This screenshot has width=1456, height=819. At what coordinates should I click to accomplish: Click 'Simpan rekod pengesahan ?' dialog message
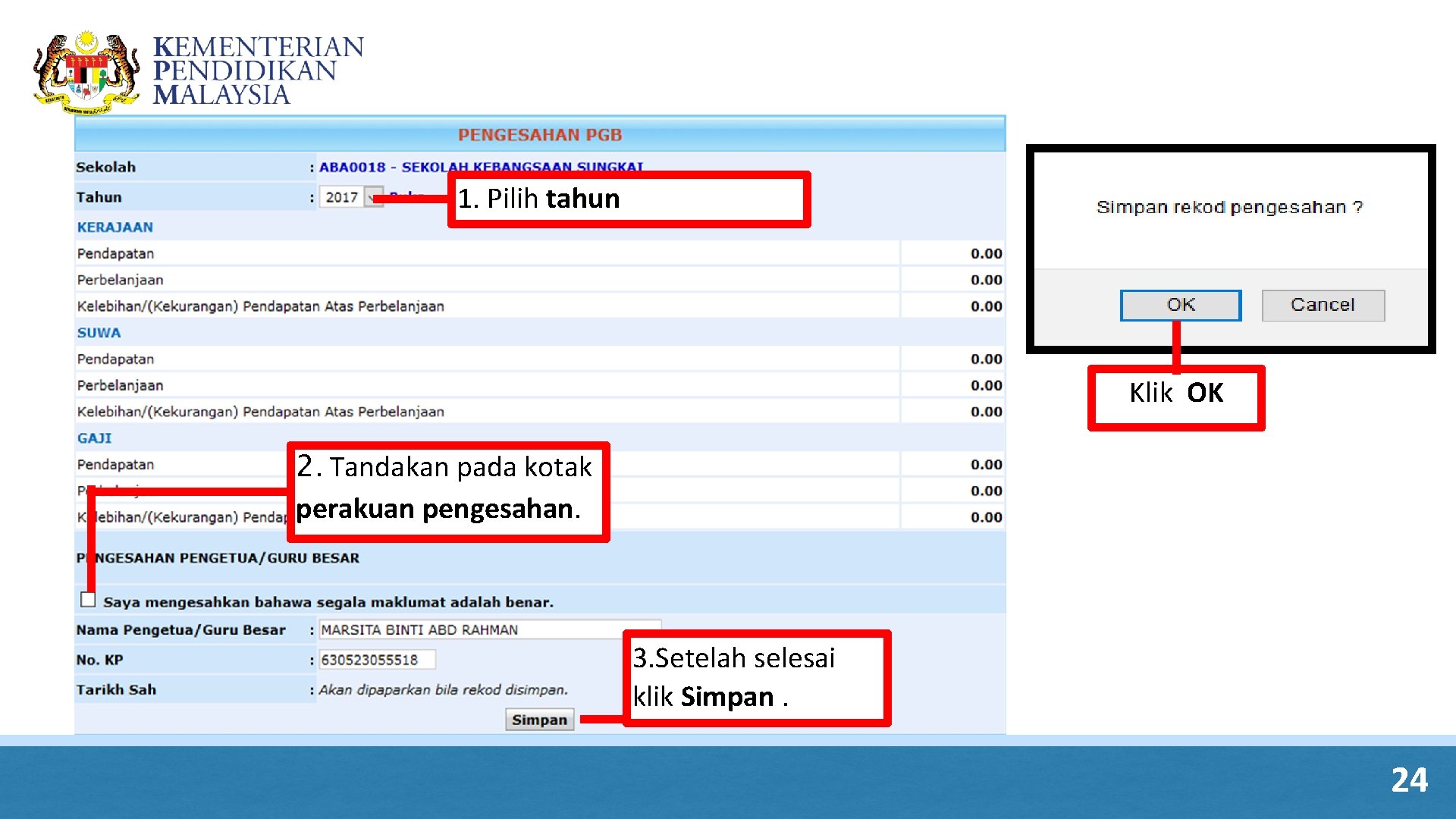1229,207
